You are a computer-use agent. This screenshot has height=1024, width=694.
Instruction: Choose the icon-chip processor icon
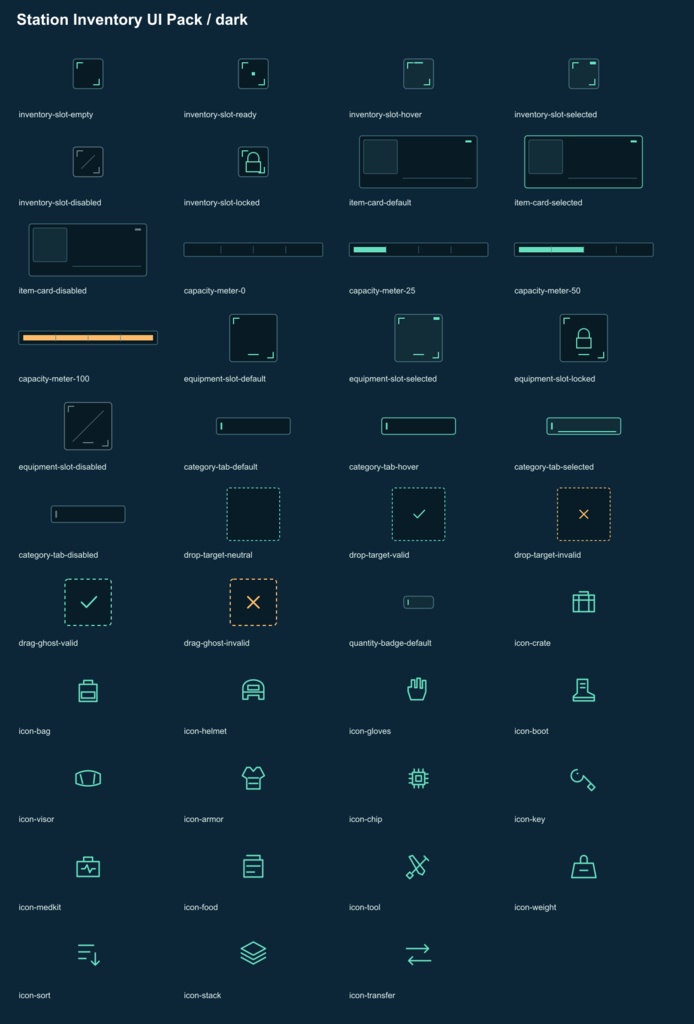click(418, 778)
